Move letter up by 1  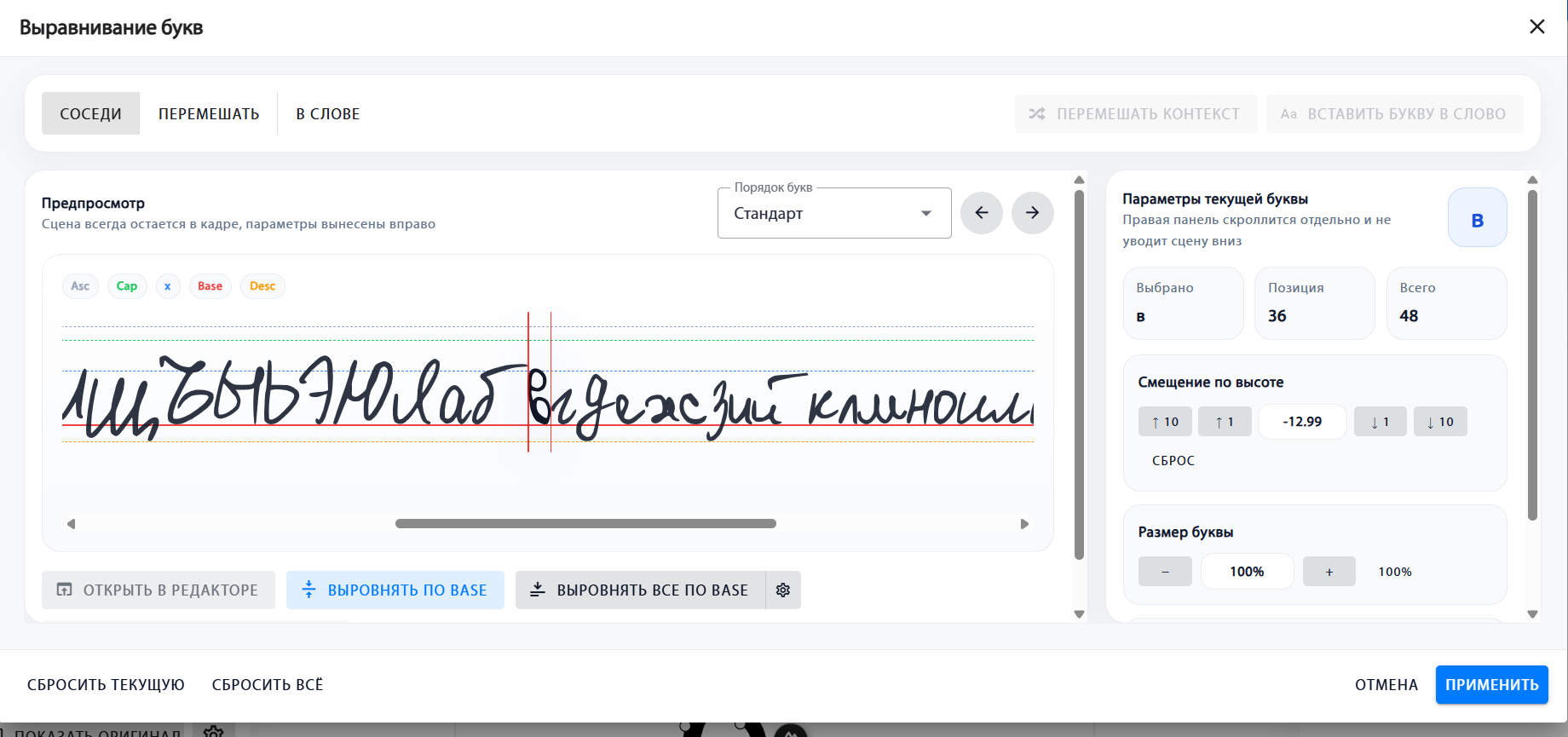click(1225, 422)
